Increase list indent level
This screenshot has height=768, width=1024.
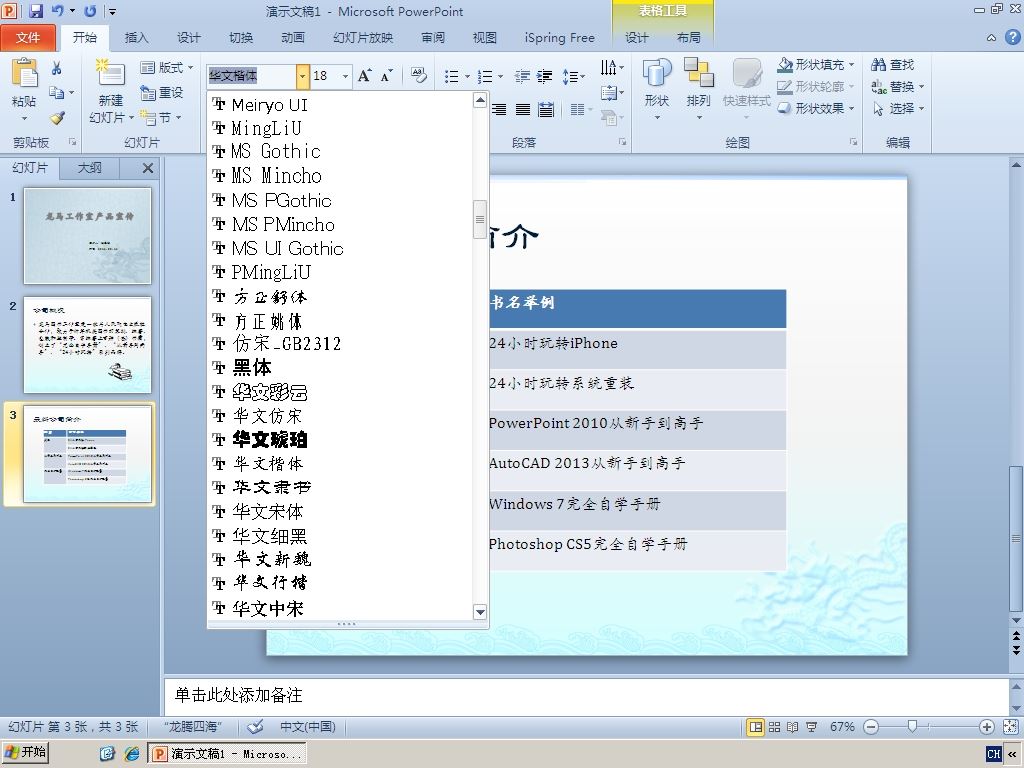point(545,76)
